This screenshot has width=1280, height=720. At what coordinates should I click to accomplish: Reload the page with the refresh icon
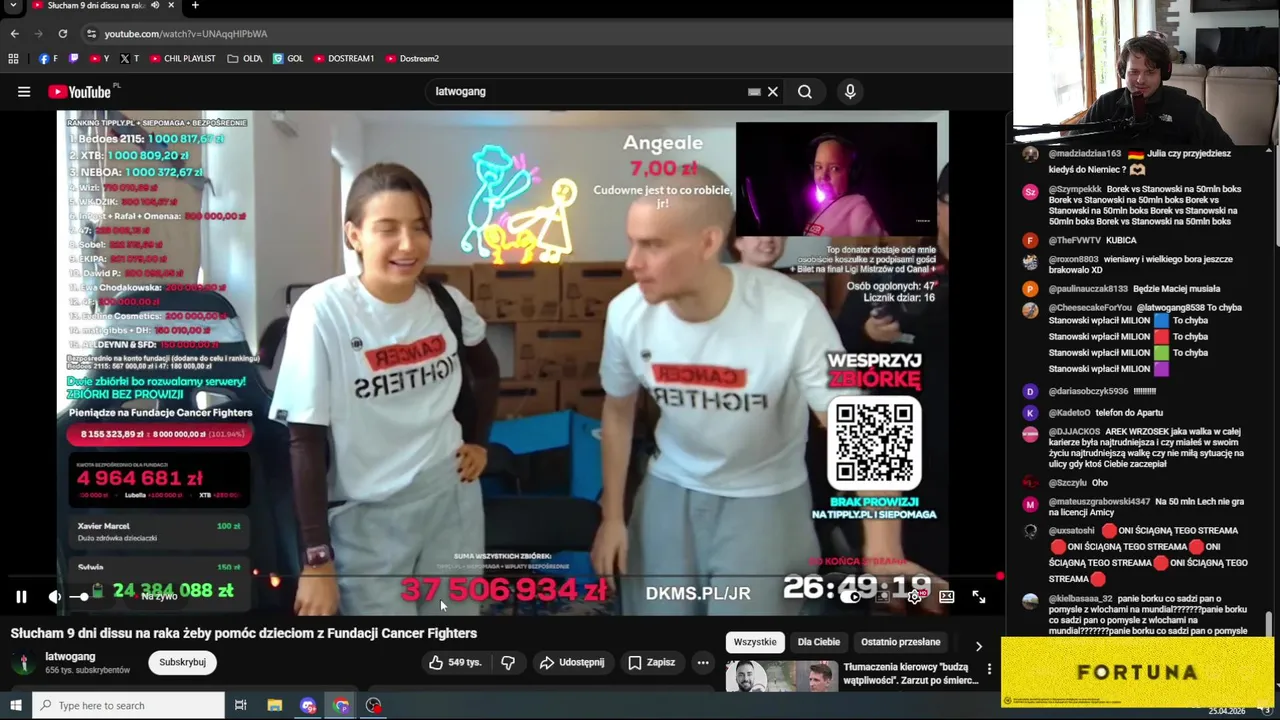pyautogui.click(x=62, y=33)
